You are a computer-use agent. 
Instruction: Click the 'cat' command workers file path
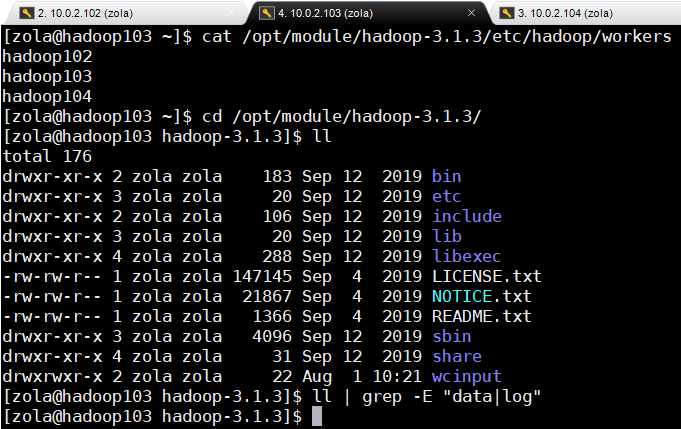coord(457,36)
